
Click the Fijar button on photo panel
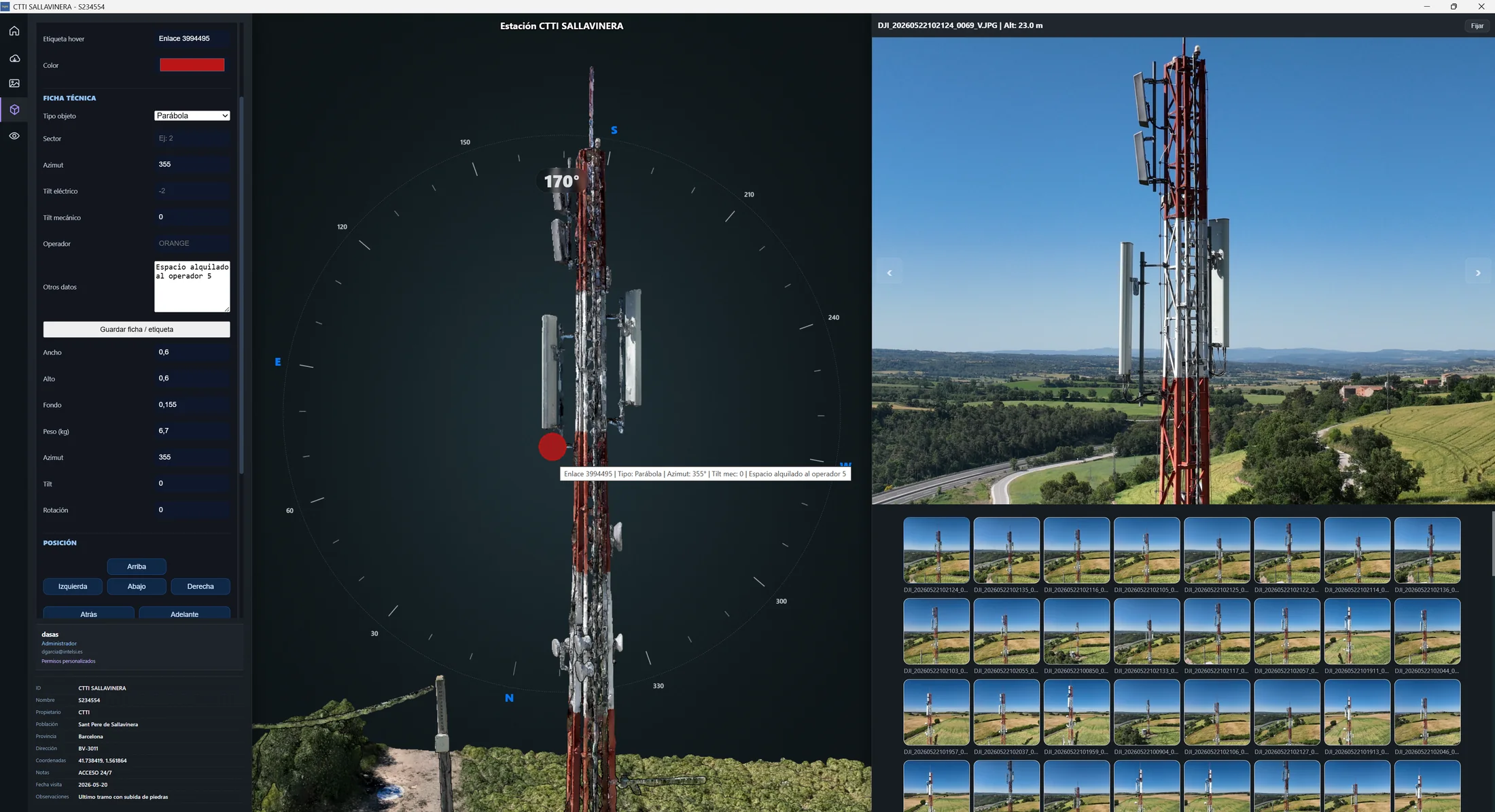point(1477,26)
